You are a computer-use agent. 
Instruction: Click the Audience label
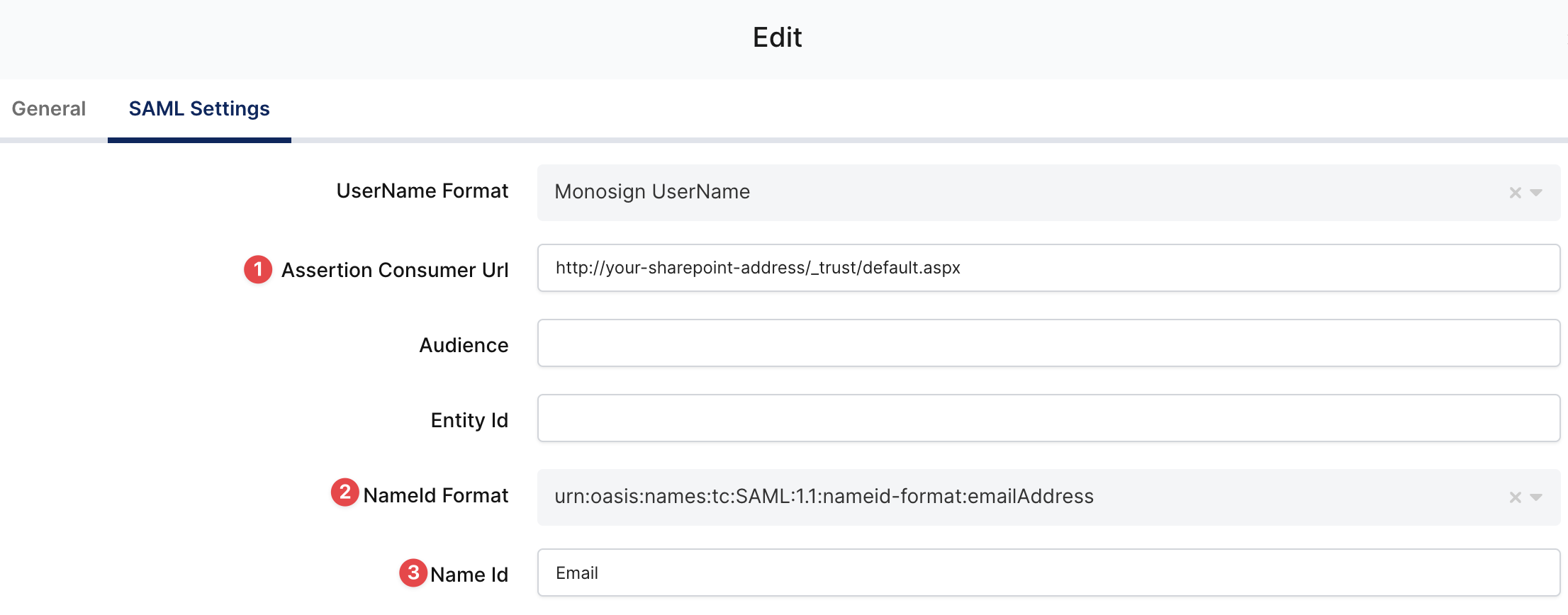464,345
